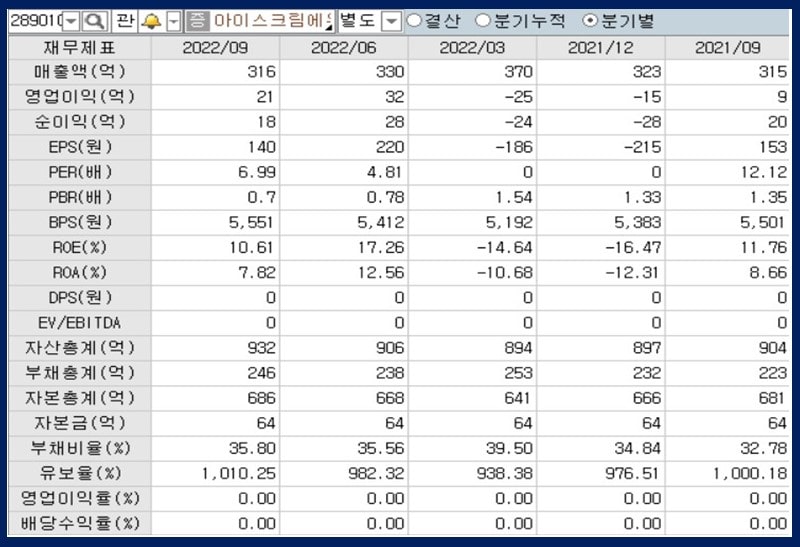This screenshot has height=547, width=800.
Task: Click the 2021/09 revenue value 315
Action: click(x=773, y=72)
